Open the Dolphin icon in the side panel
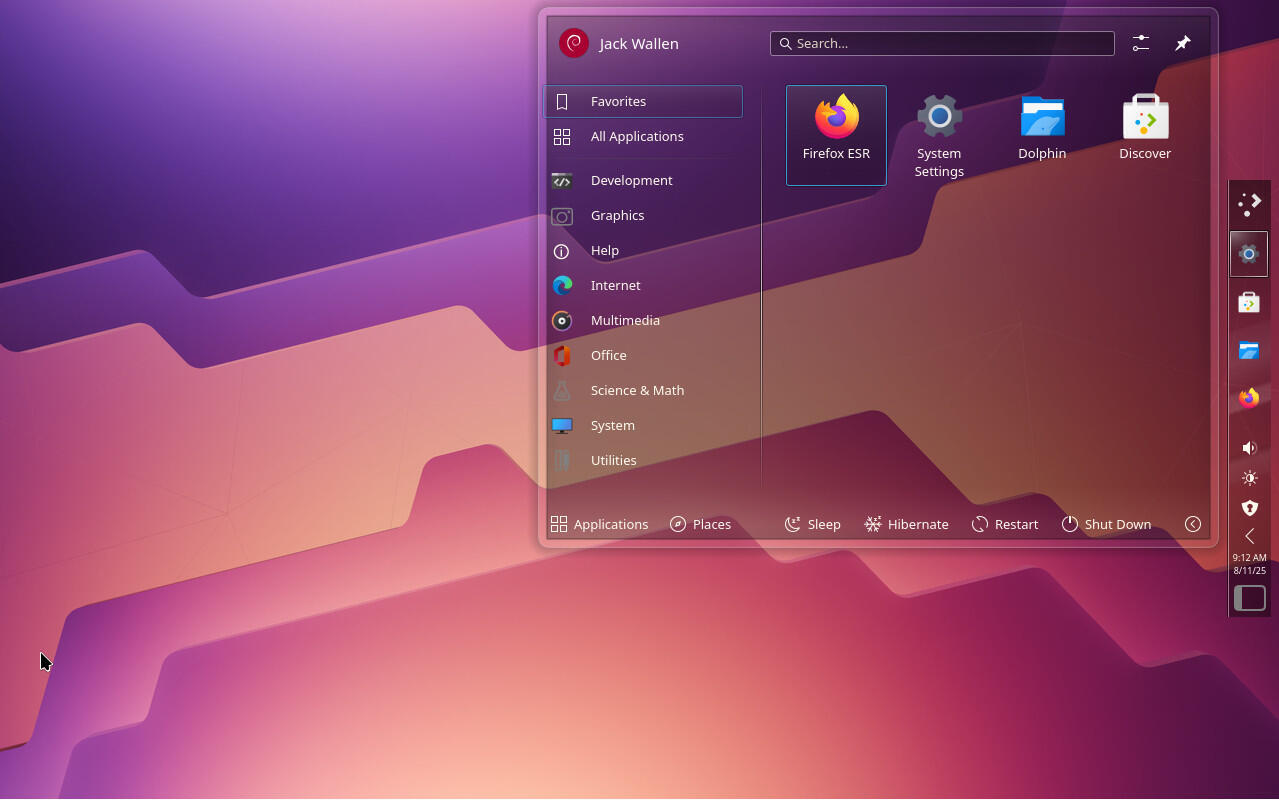The height and width of the screenshot is (800, 1279). coord(1248,350)
